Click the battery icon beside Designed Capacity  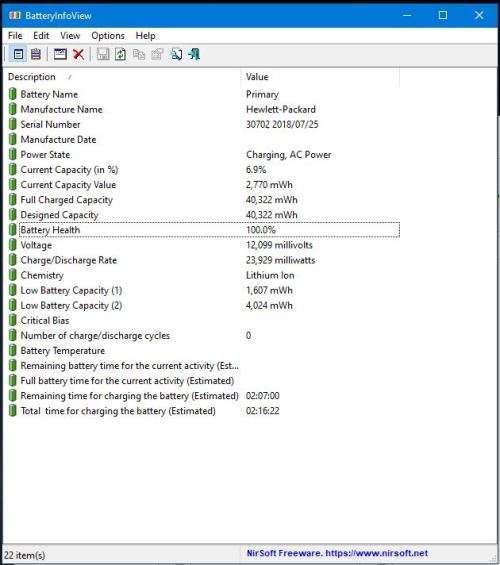[13, 215]
